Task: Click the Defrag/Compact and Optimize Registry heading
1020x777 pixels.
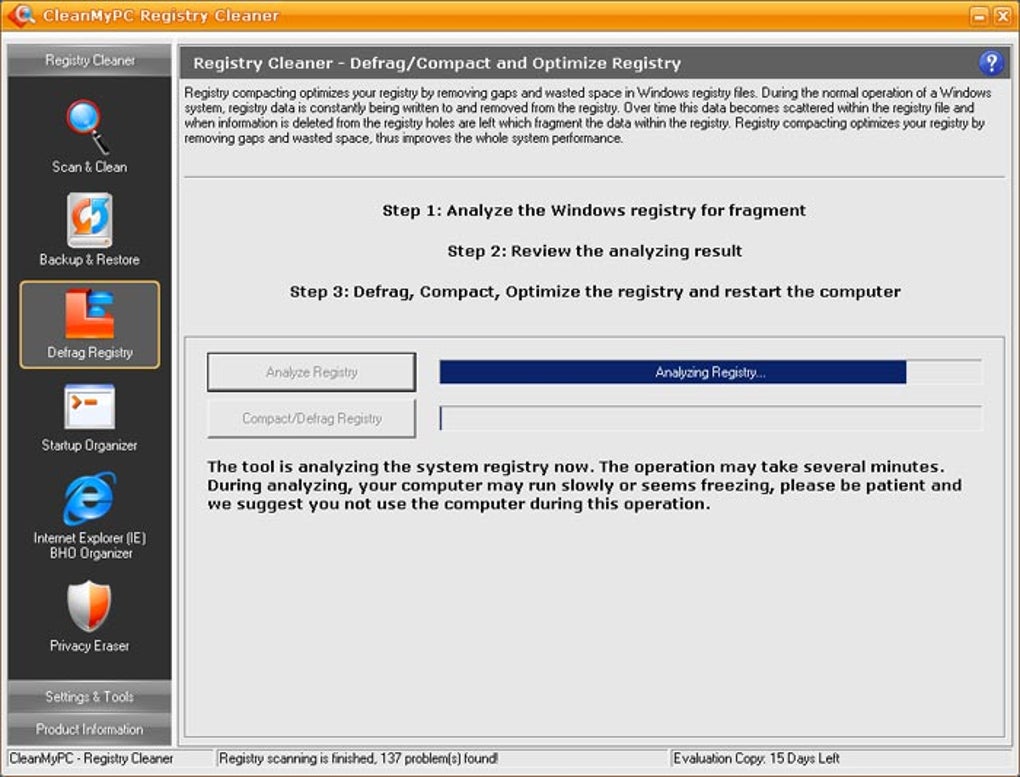Action: click(437, 63)
